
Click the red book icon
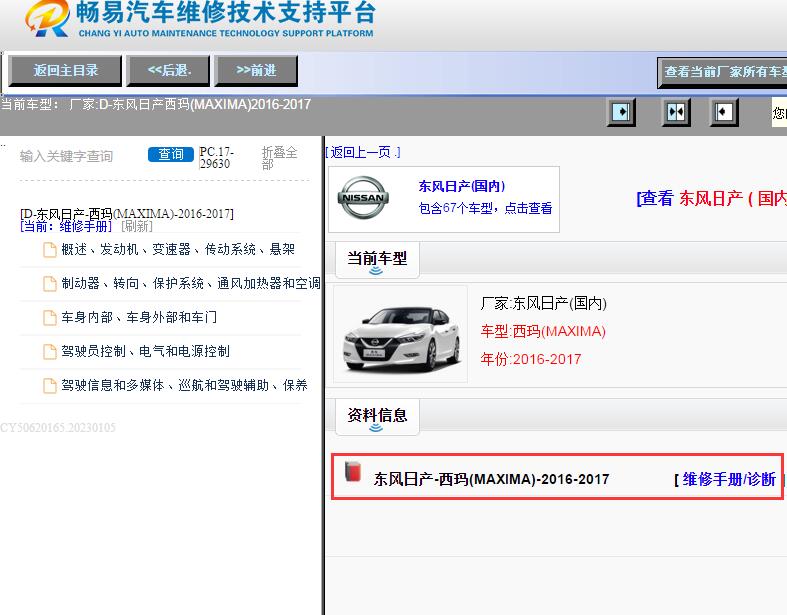point(353,471)
